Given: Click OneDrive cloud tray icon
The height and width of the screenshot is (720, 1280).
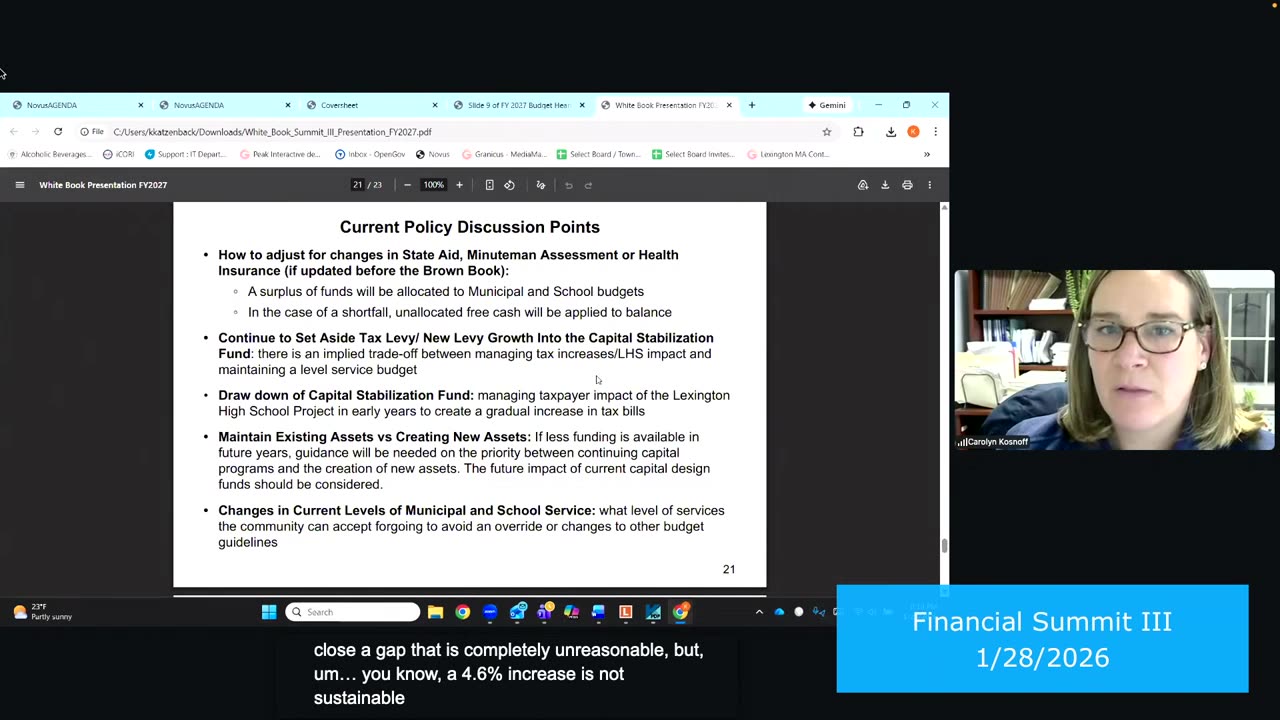Looking at the screenshot, I should 779,612.
